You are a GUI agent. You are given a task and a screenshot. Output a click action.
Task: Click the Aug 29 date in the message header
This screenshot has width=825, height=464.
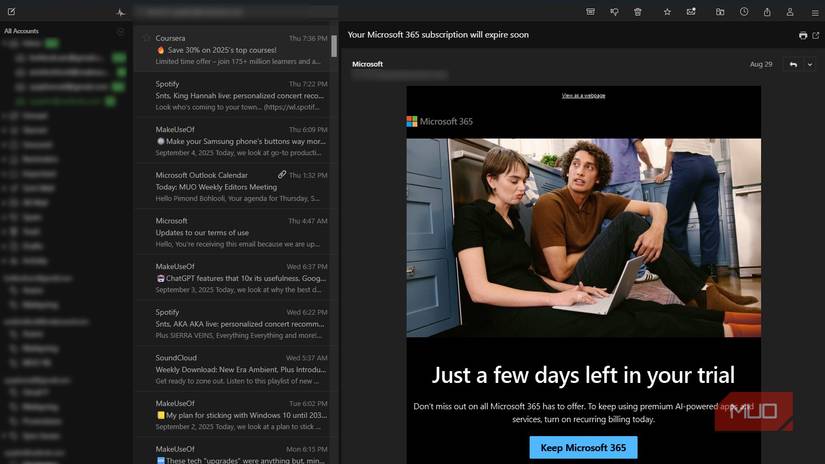point(761,64)
